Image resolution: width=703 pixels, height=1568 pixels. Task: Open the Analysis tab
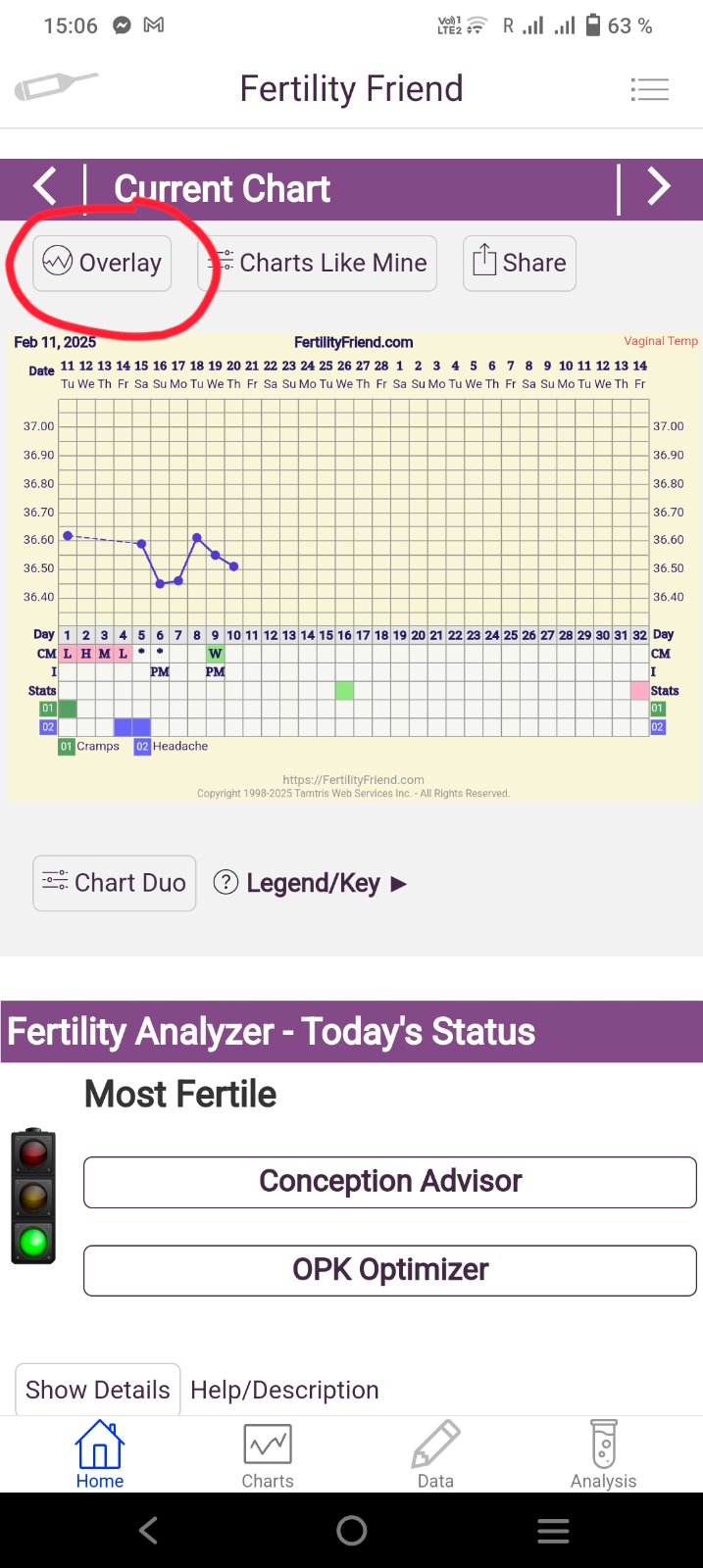pyautogui.click(x=603, y=1454)
